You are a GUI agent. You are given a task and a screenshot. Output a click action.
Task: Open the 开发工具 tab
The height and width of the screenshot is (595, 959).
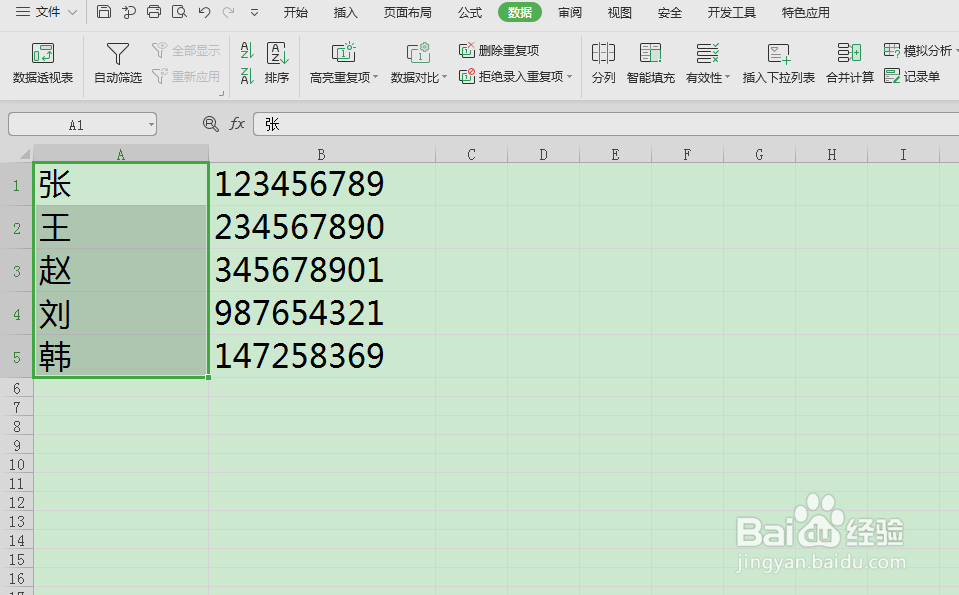(731, 12)
